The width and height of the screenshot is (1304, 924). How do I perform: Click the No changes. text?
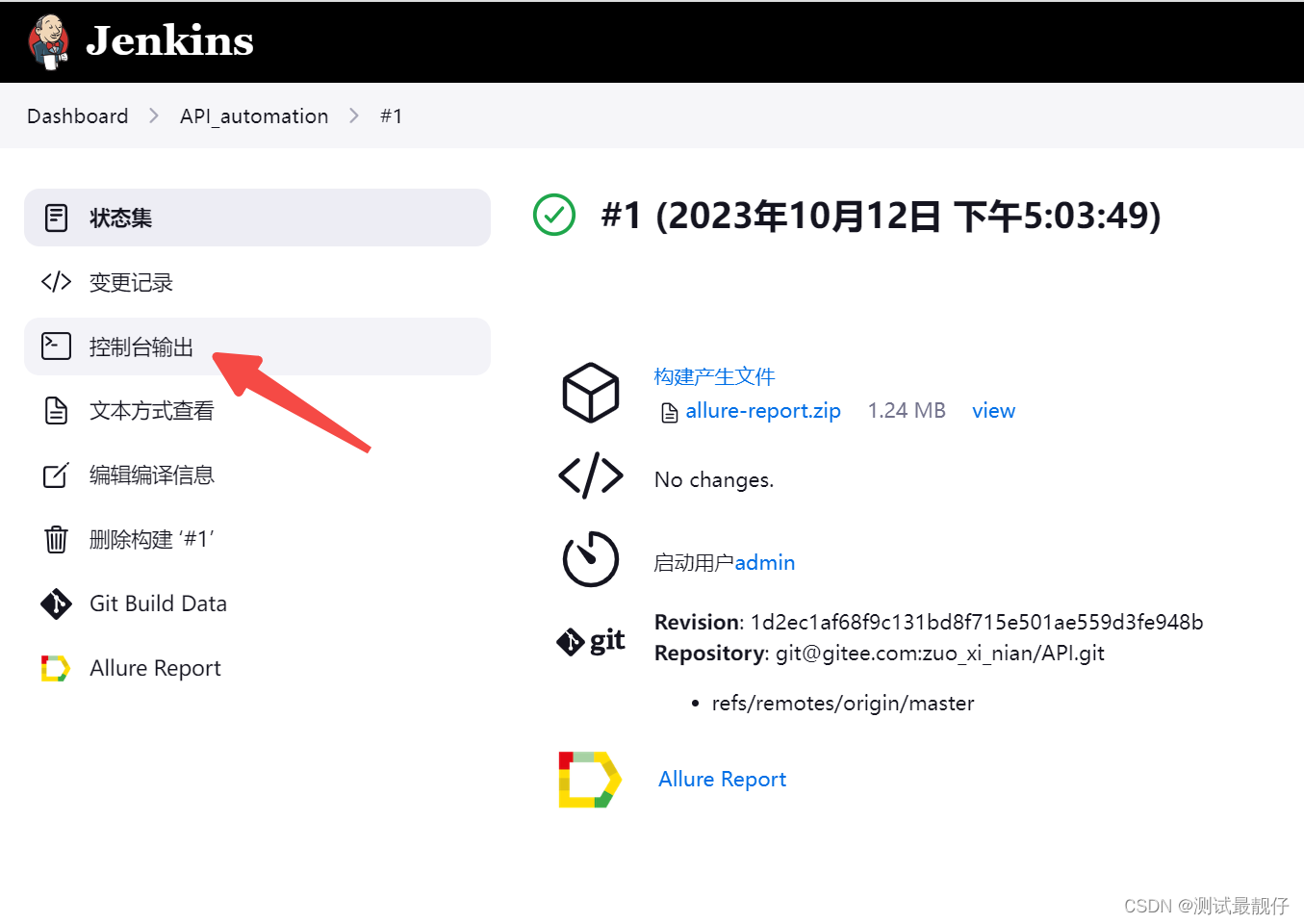[x=714, y=479]
